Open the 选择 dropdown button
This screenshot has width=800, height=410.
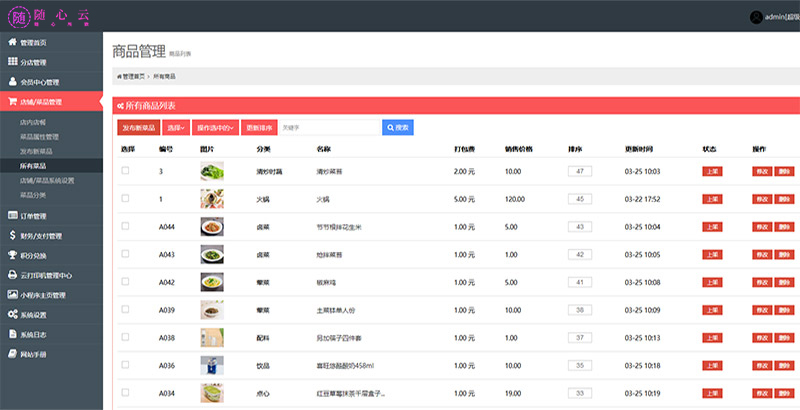(176, 128)
